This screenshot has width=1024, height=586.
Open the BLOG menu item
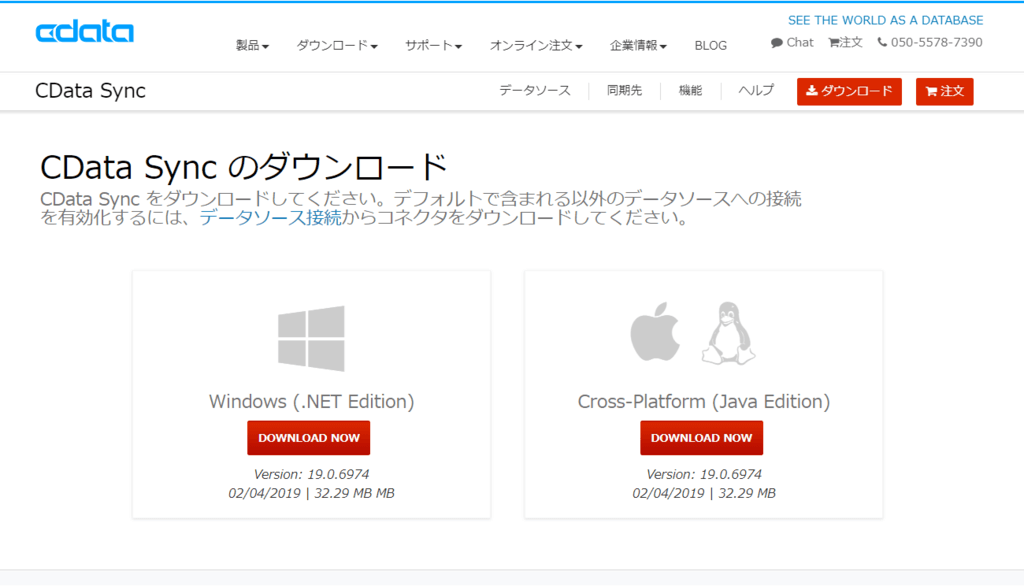tap(711, 46)
